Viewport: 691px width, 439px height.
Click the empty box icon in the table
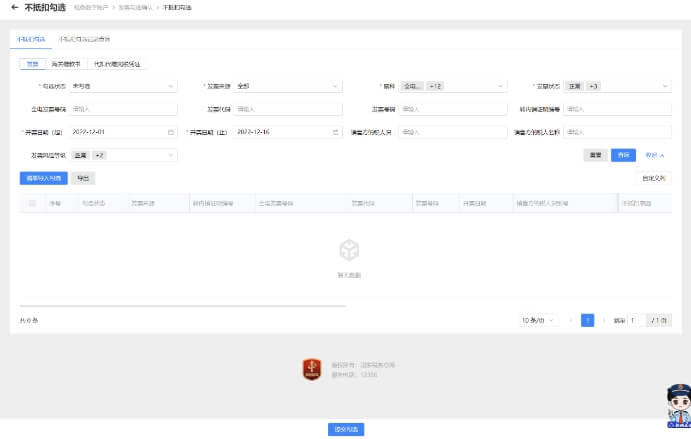(x=349, y=249)
